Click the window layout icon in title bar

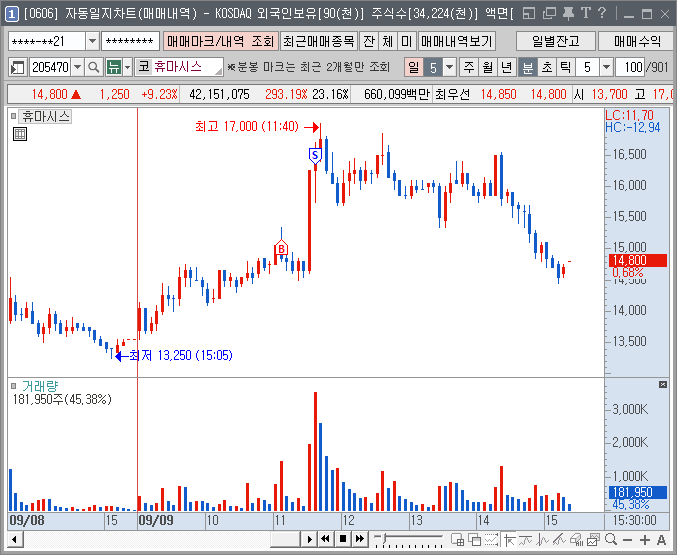tap(529, 13)
